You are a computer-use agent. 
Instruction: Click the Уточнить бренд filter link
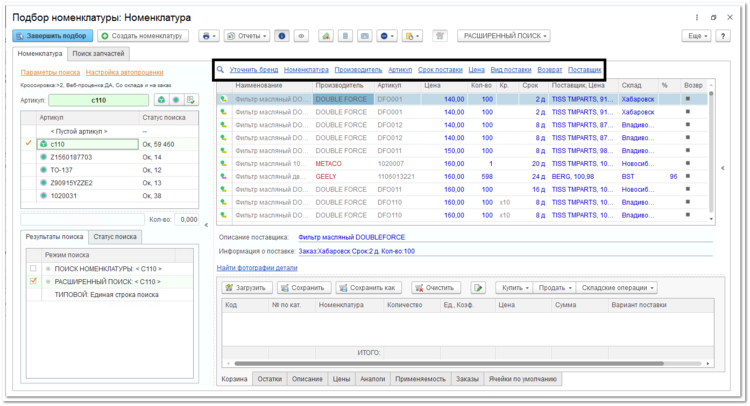(254, 70)
